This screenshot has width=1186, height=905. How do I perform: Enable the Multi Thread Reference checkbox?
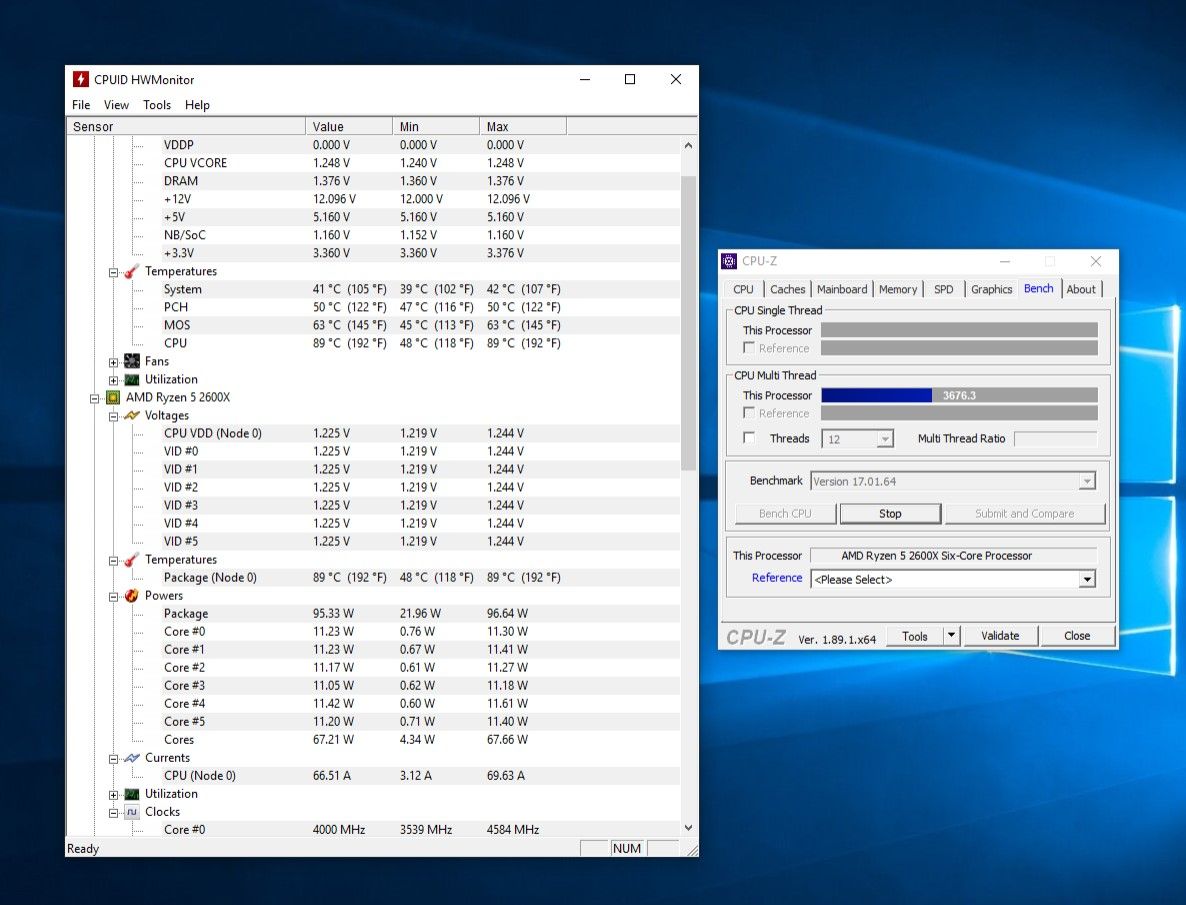click(x=749, y=413)
